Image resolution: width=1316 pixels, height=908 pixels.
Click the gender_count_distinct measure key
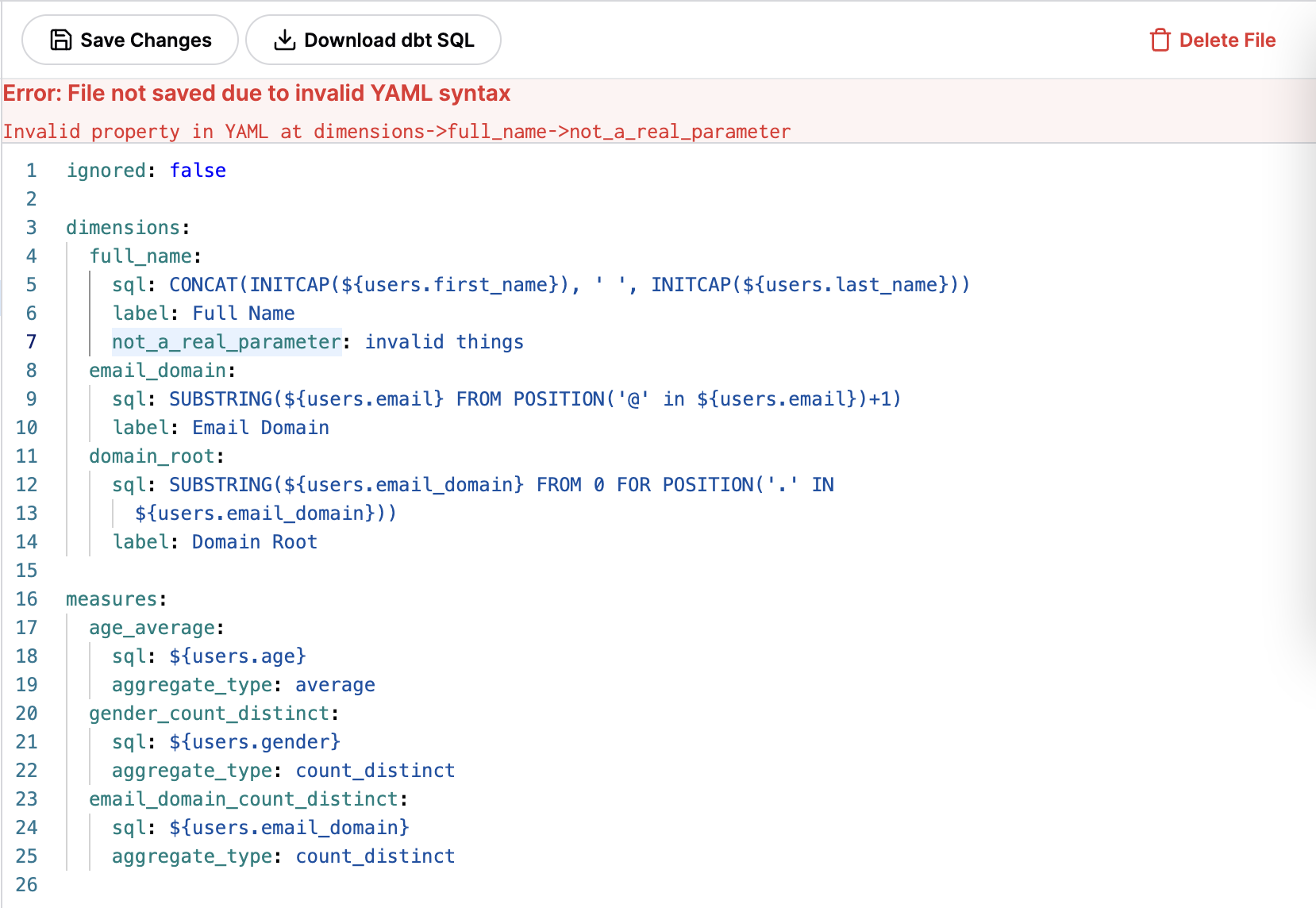209,714
